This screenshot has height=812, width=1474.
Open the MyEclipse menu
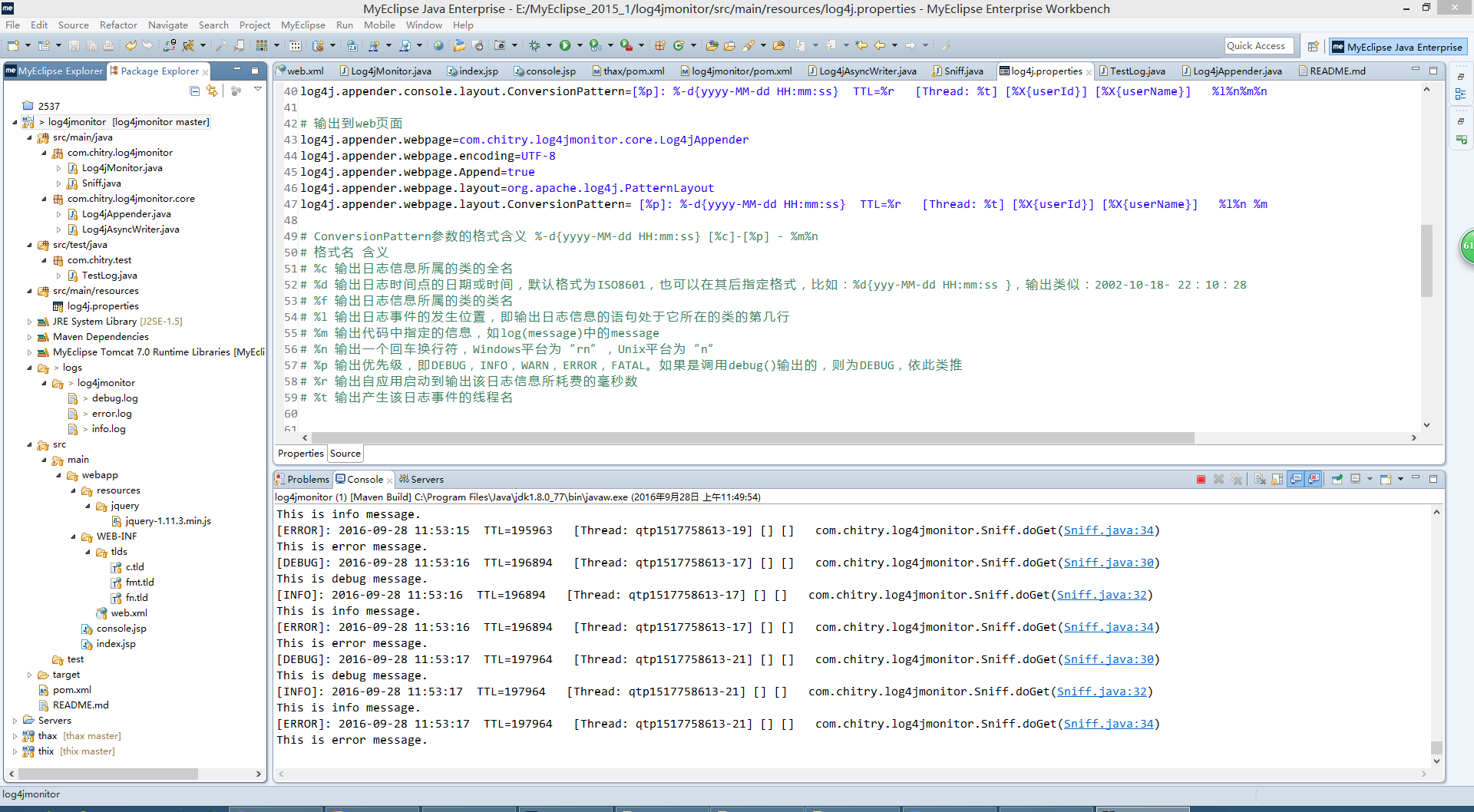(302, 25)
